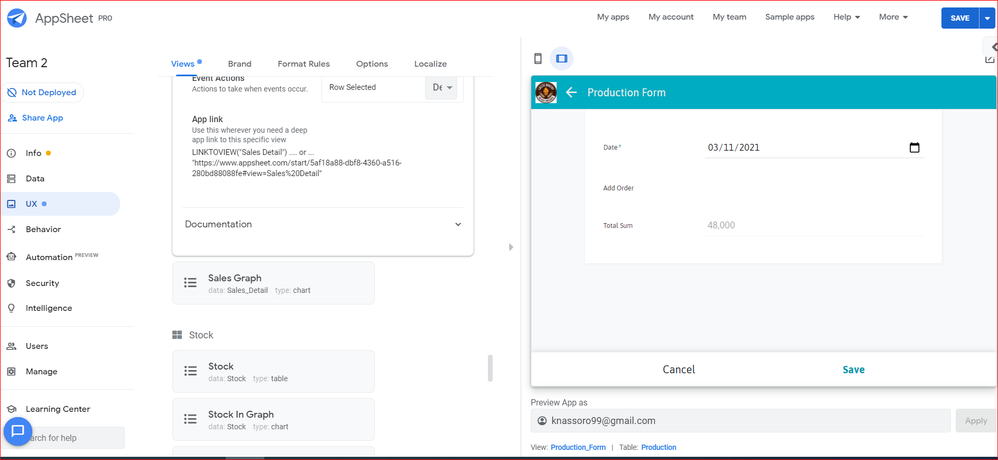Open the Help dropdown menu
This screenshot has width=998, height=460.
(847, 17)
